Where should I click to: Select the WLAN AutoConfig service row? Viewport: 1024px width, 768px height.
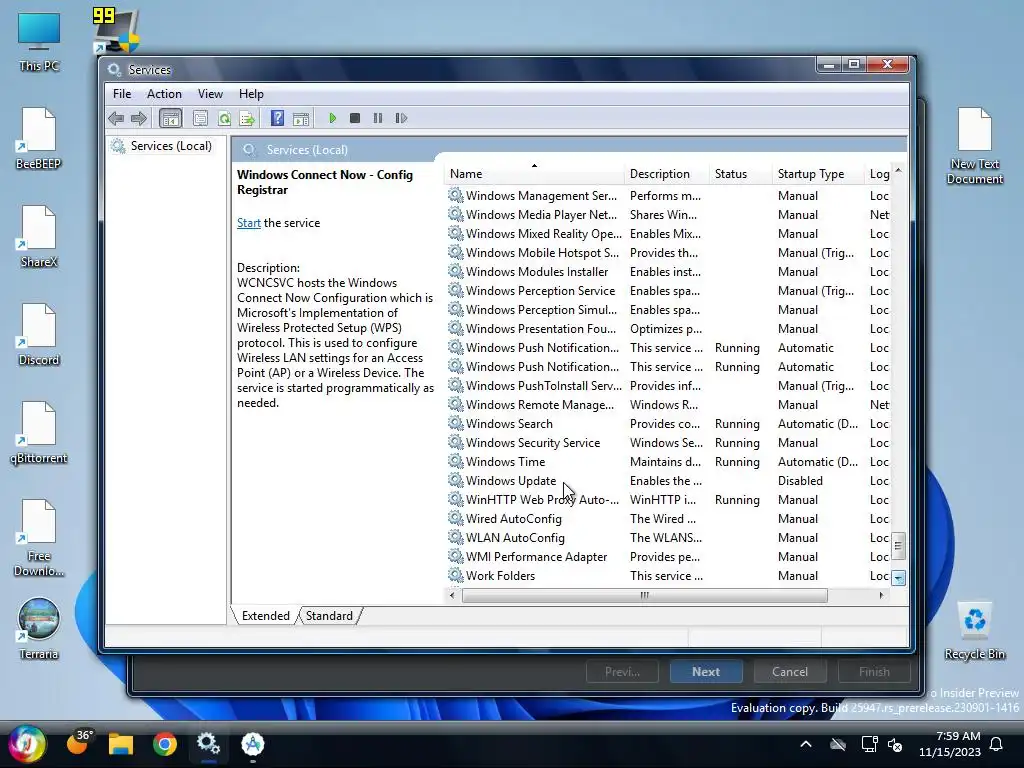[667, 537]
